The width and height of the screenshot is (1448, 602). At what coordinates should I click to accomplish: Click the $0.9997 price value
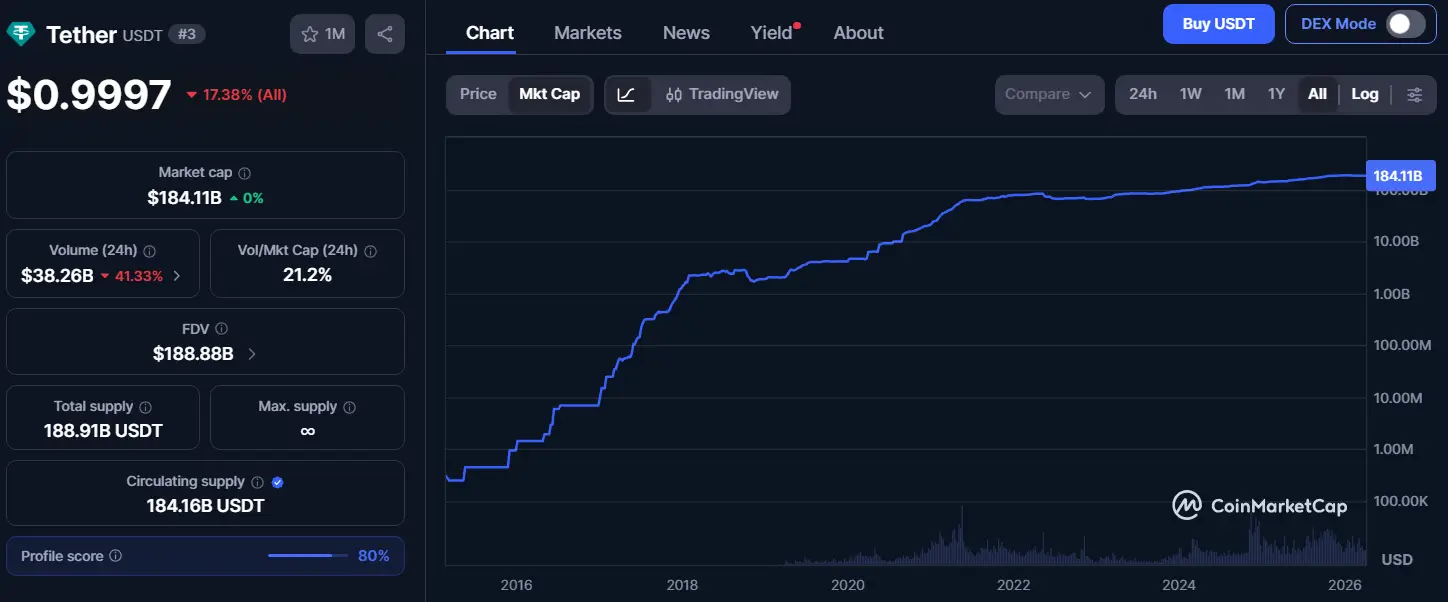[89, 95]
